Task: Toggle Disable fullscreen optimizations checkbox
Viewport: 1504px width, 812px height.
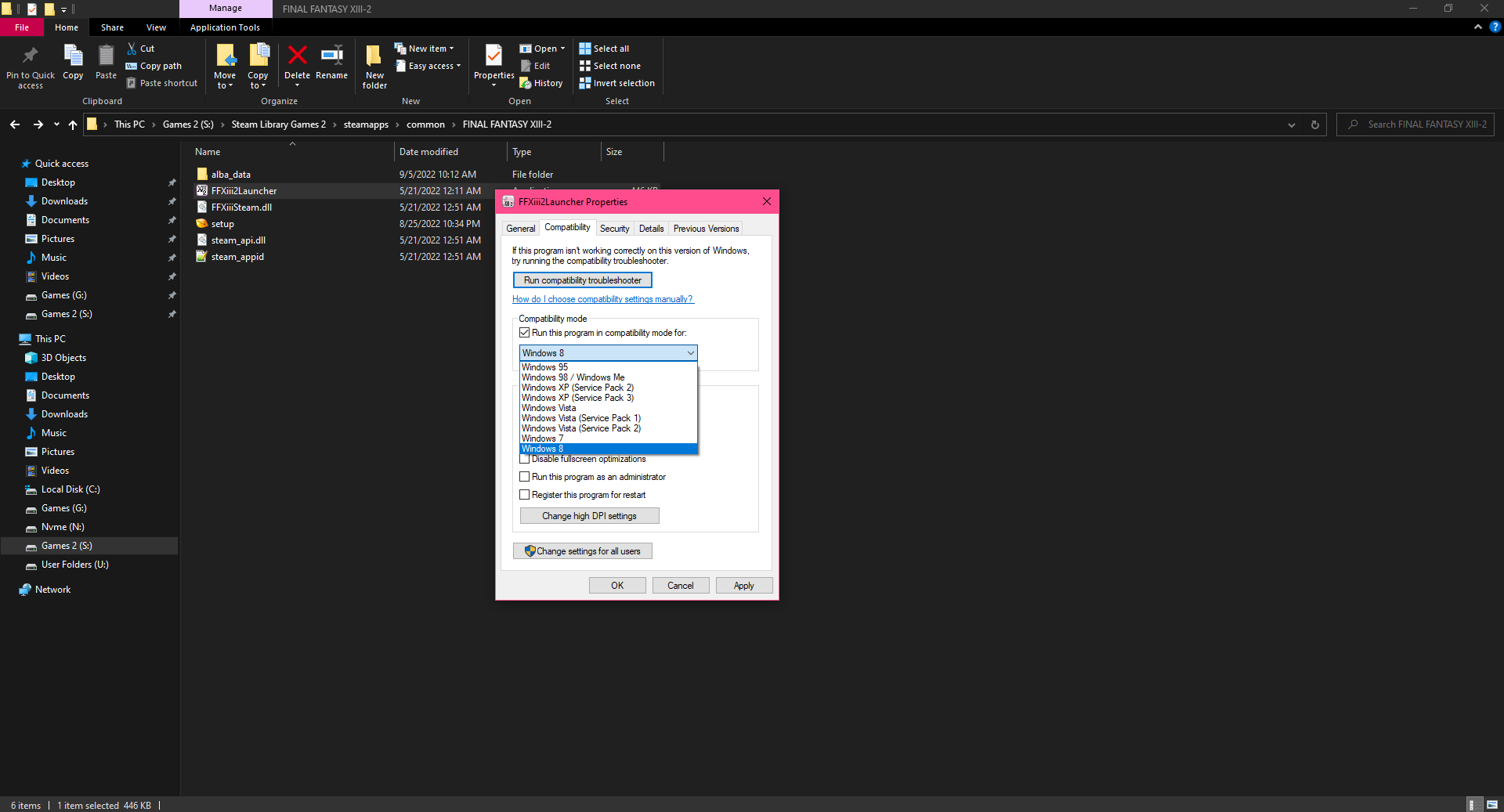Action: point(525,460)
